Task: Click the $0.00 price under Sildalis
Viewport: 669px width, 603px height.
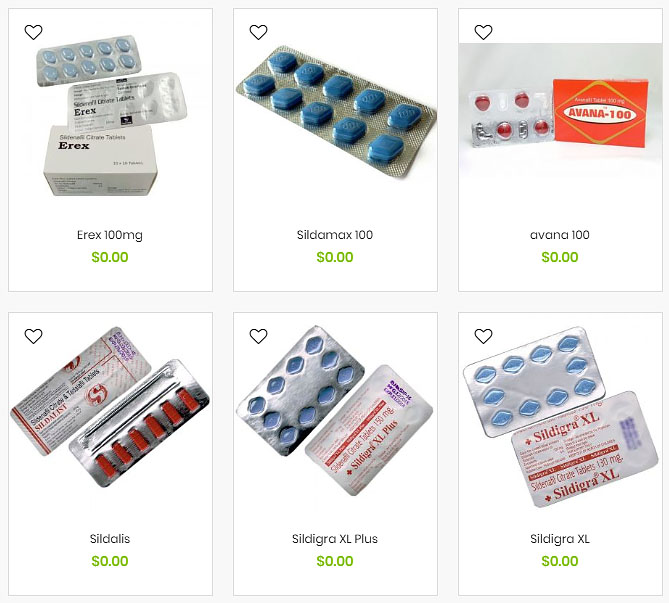Action: pyautogui.click(x=110, y=561)
